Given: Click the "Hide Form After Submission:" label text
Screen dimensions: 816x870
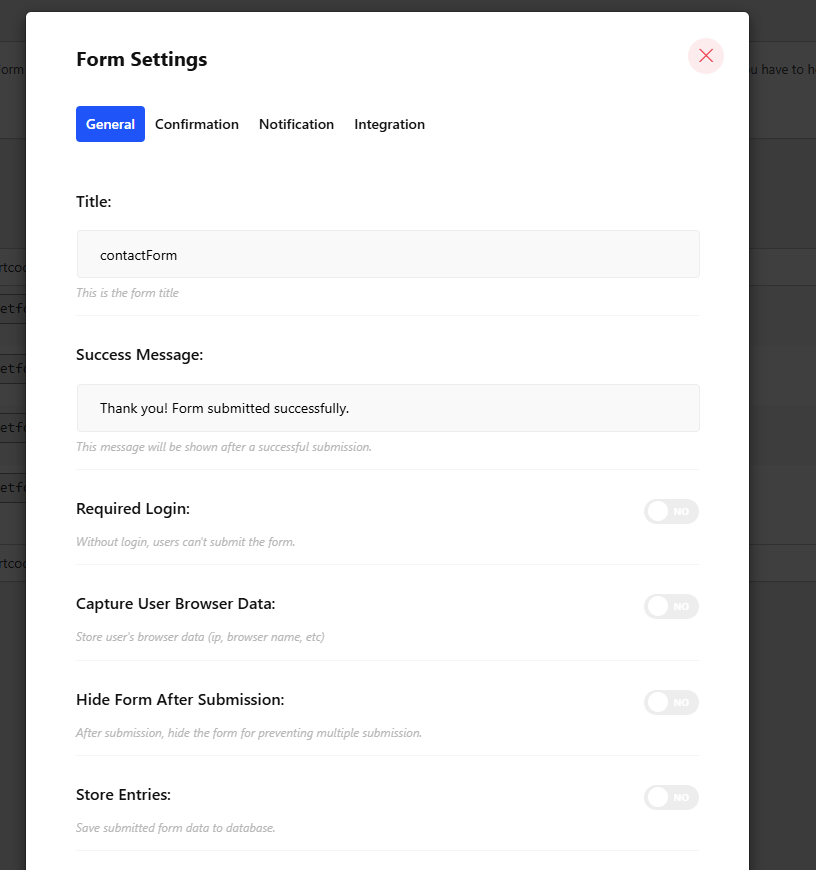Looking at the screenshot, I should [x=180, y=699].
